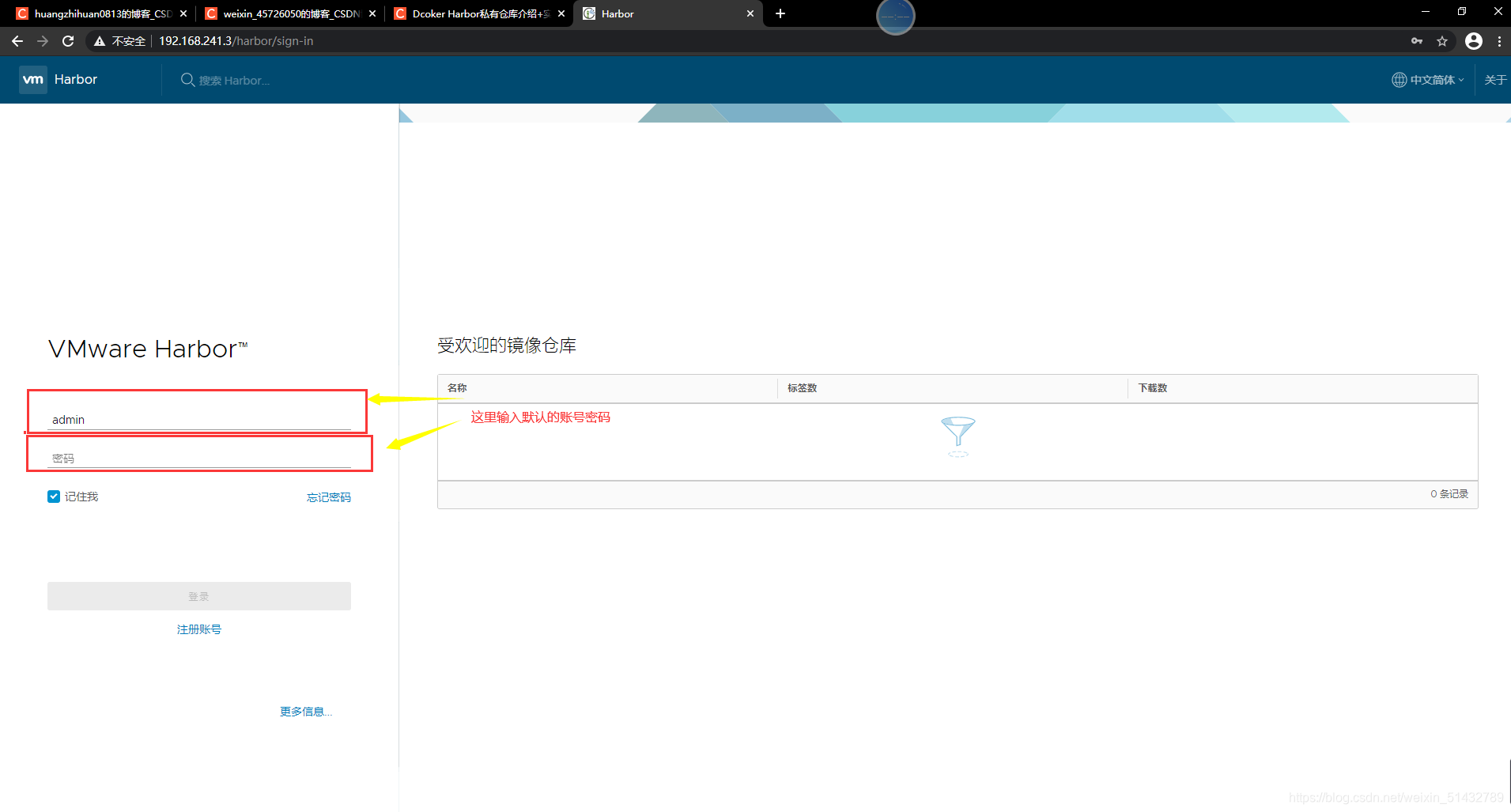Sort by 名称 column header

pos(457,388)
